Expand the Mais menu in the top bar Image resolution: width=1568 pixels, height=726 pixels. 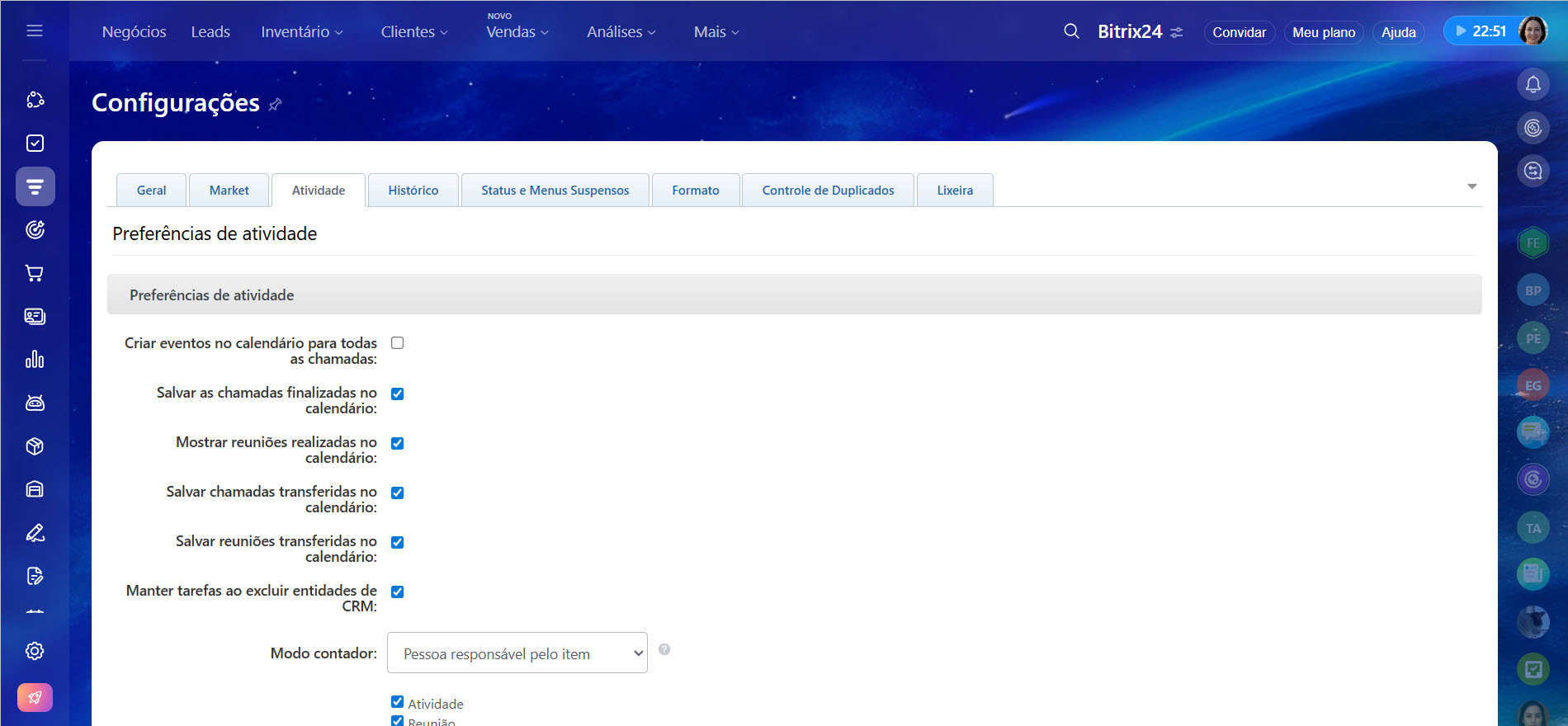tap(716, 32)
